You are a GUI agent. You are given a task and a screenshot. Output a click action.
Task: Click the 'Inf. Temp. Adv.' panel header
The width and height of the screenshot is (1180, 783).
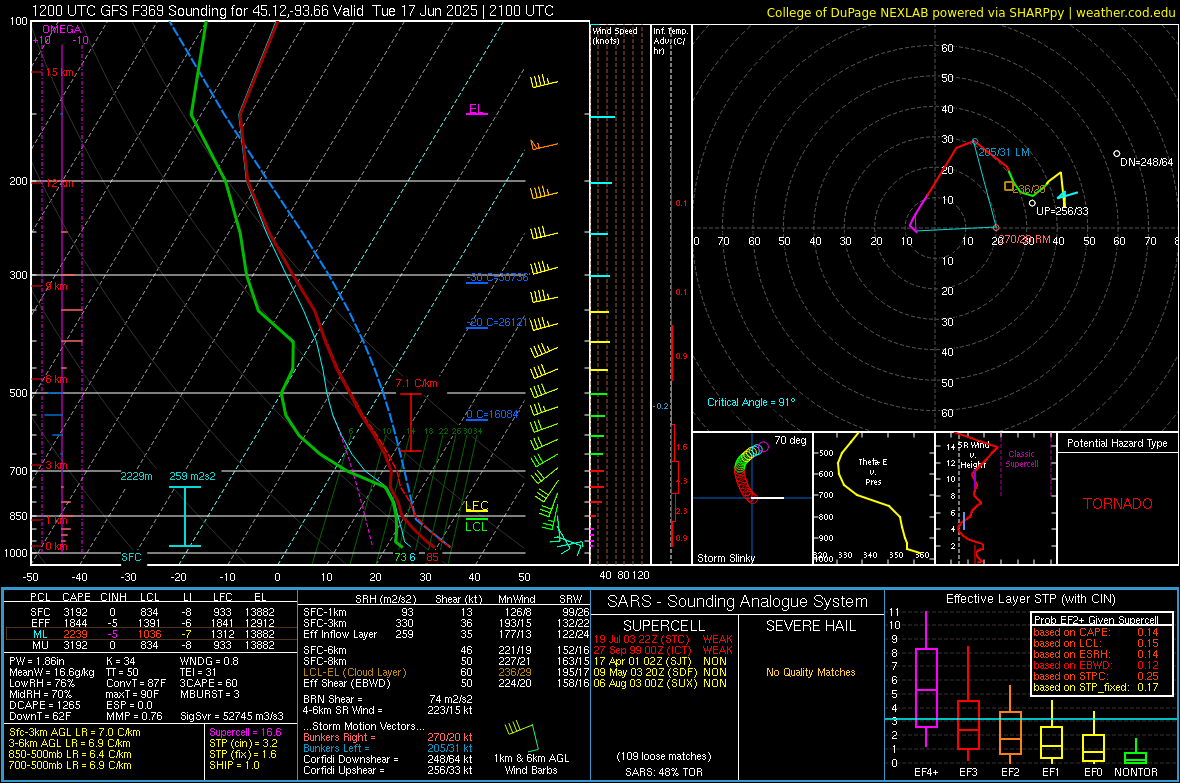(x=670, y=41)
